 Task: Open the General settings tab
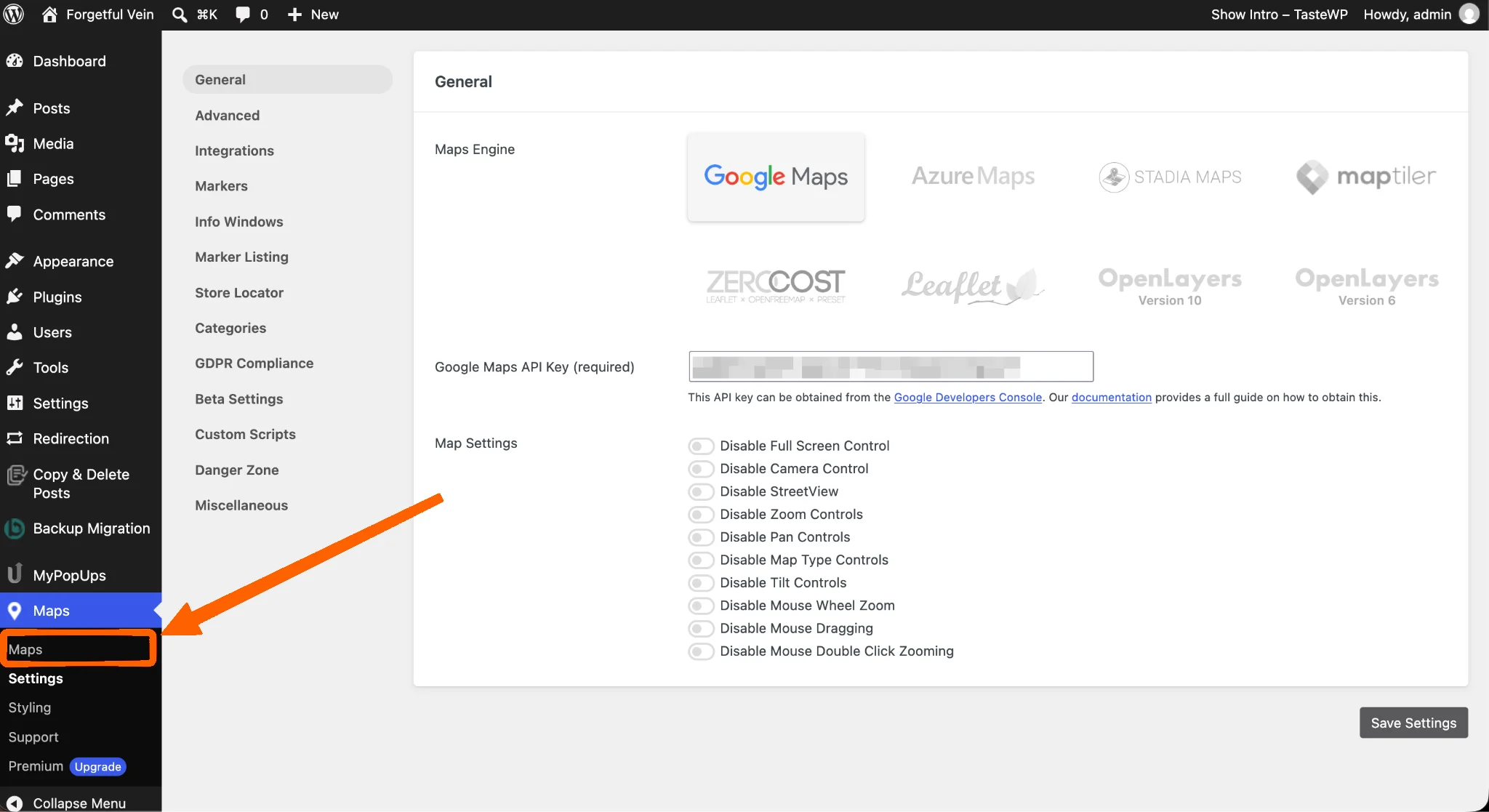287,79
